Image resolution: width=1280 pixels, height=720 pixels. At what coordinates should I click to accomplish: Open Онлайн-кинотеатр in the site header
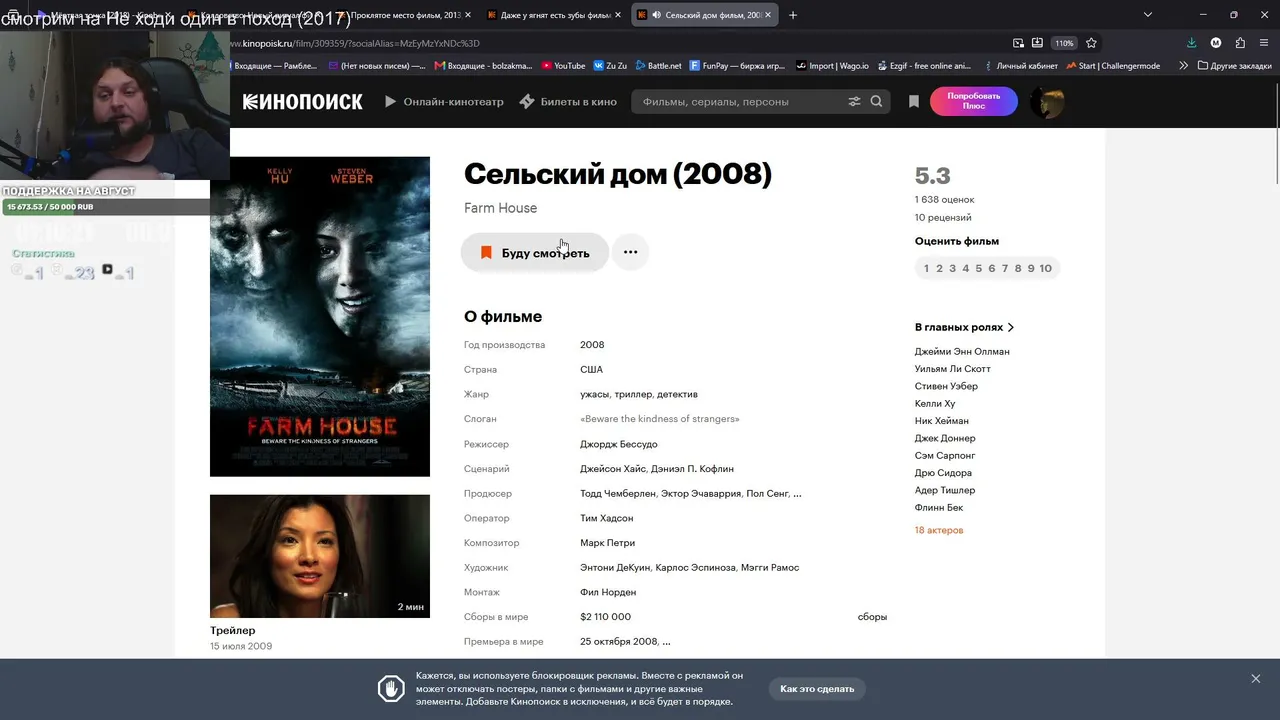coord(444,102)
